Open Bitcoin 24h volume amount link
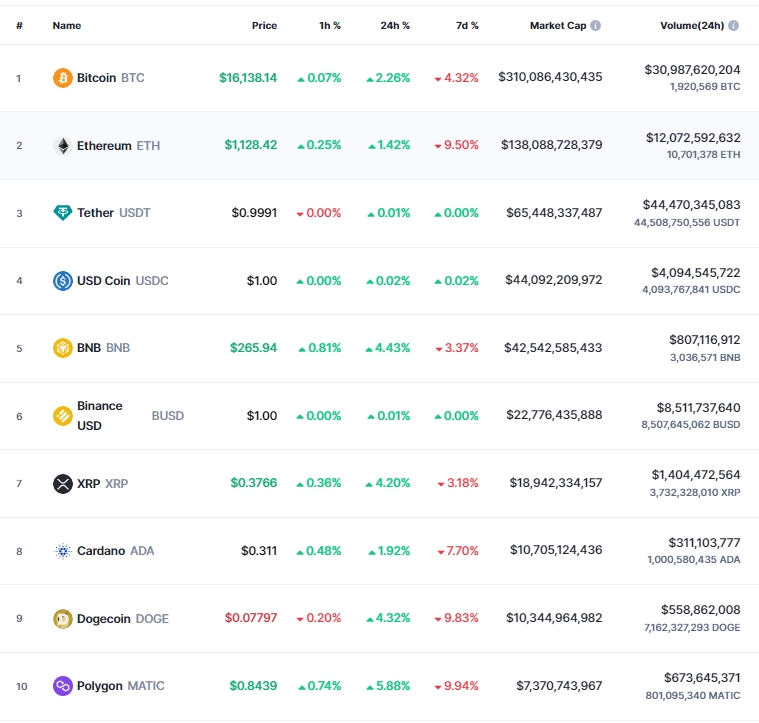The height and width of the screenshot is (723, 759). click(692, 70)
